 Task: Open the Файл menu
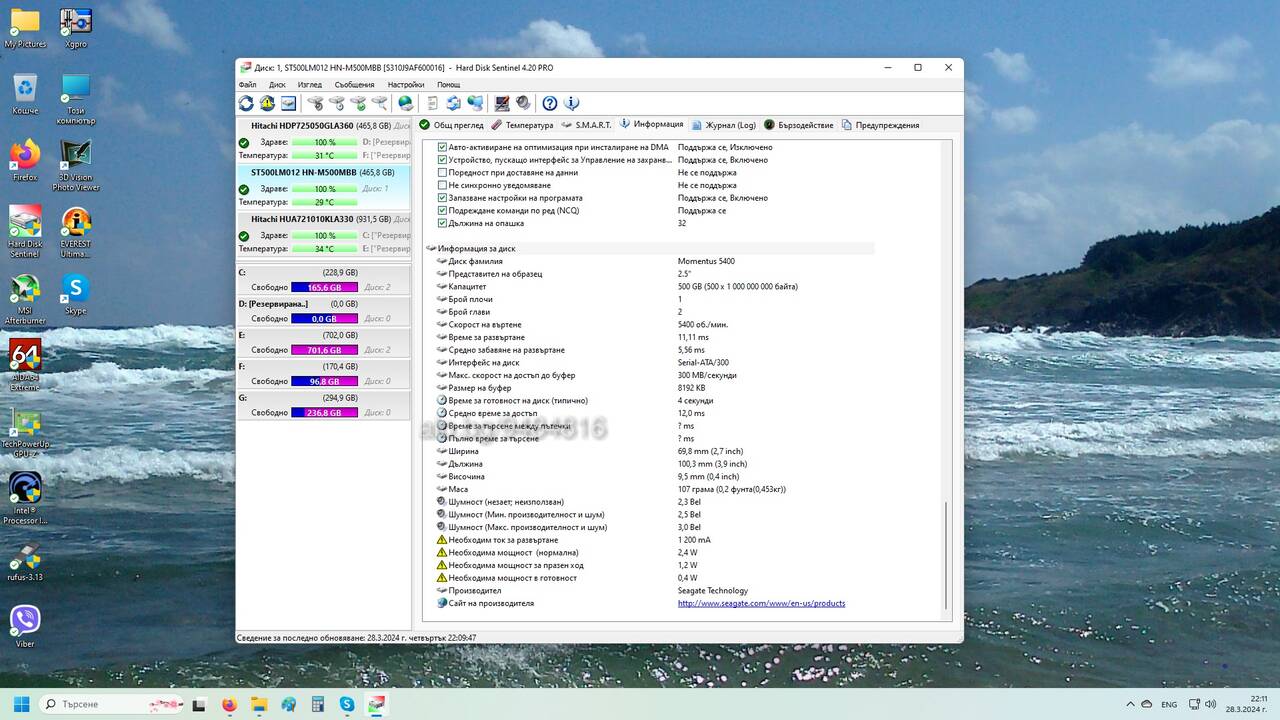247,85
